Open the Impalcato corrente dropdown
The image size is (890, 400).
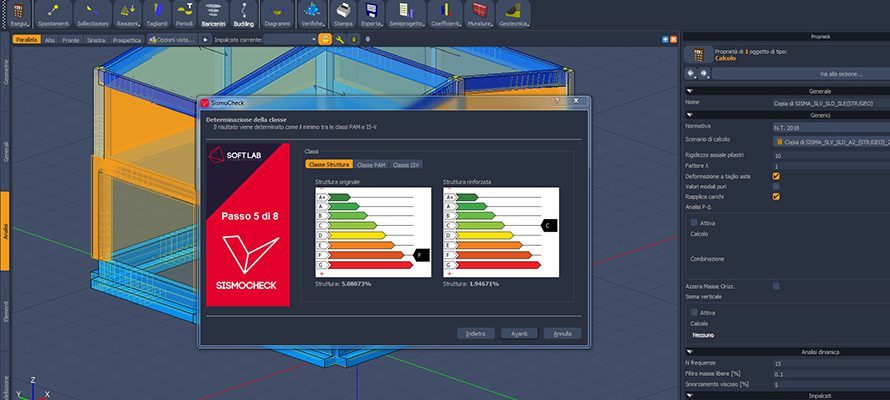(x=291, y=39)
